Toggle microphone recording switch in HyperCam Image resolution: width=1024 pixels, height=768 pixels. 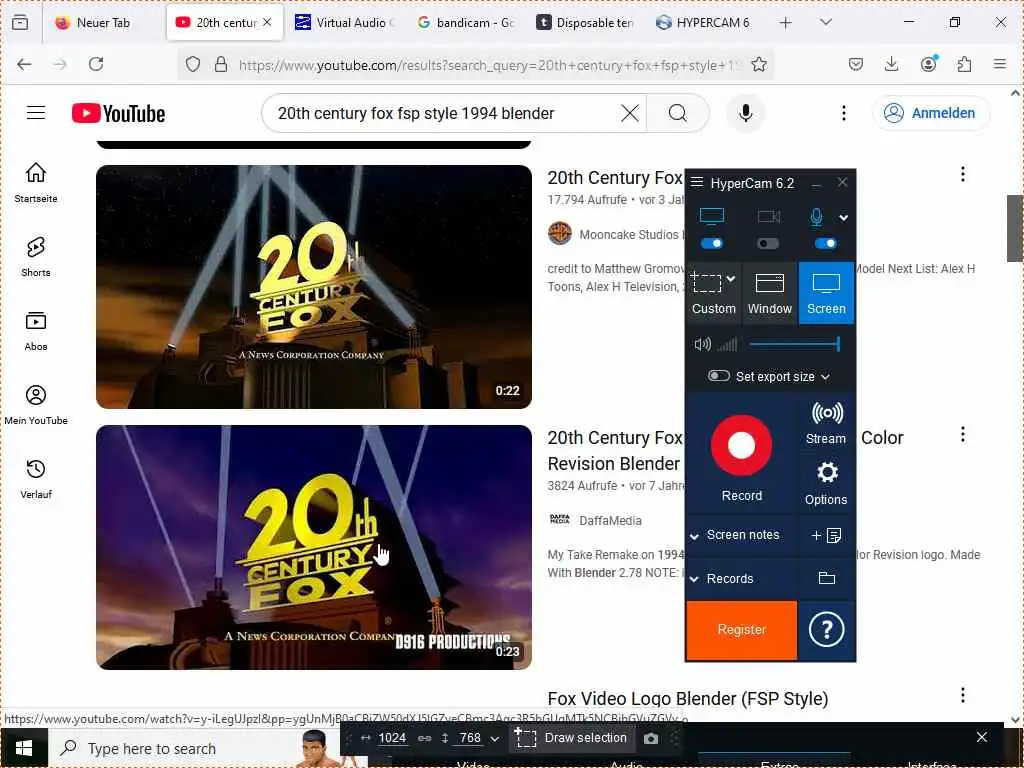click(825, 244)
